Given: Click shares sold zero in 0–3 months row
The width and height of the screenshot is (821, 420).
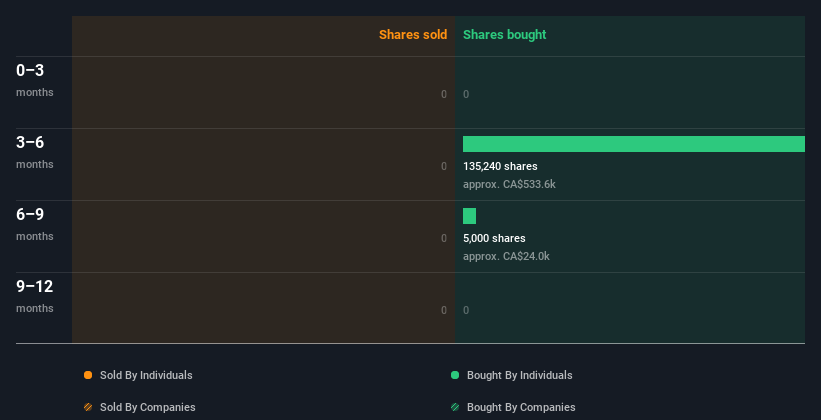Looking at the screenshot, I should tap(444, 94).
